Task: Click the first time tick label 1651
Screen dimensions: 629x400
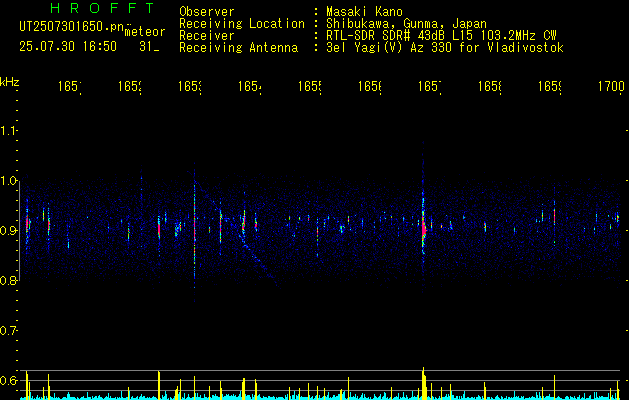Action: click(70, 86)
